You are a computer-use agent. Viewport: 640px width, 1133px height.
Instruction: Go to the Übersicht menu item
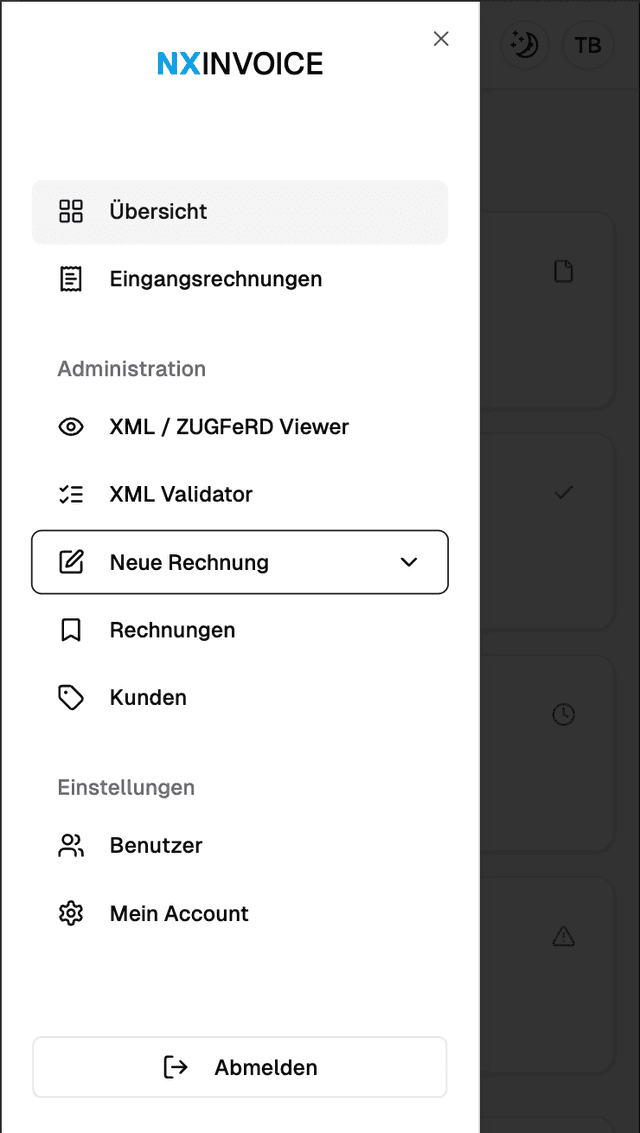coord(240,212)
